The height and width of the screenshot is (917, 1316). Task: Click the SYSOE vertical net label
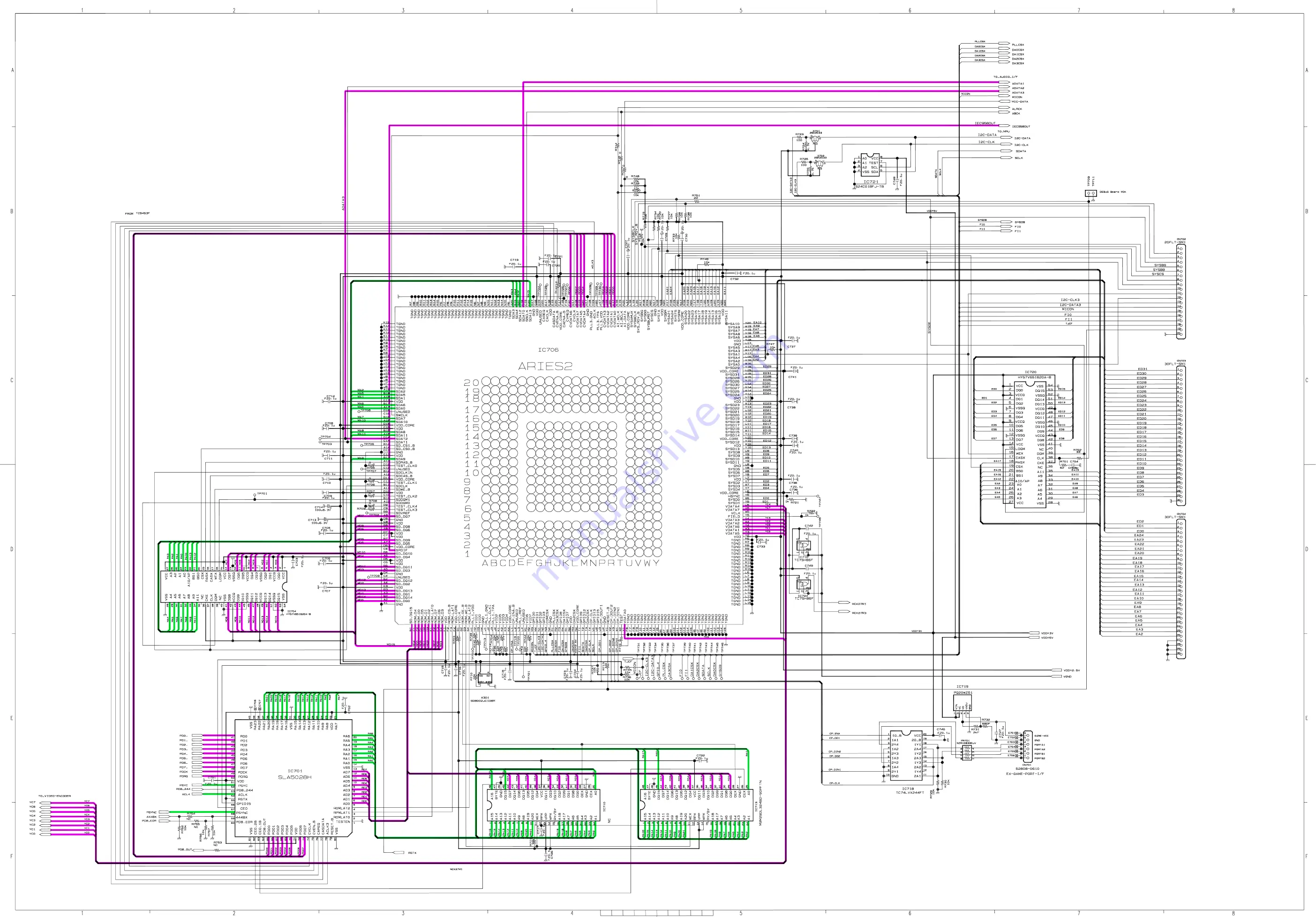(x=930, y=328)
